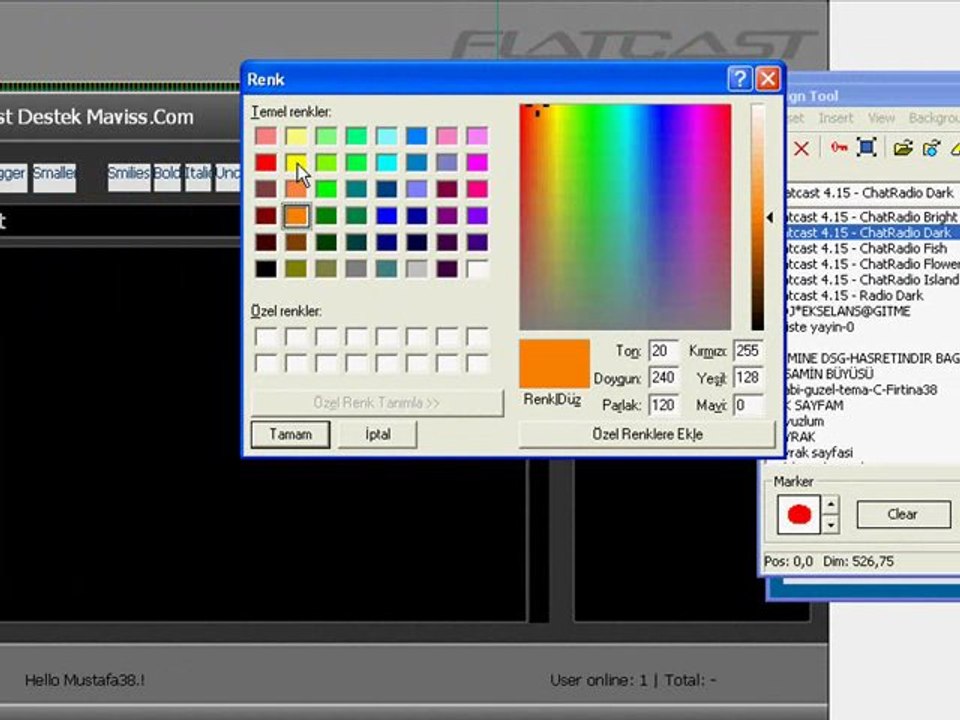Screen dimensions: 960x720
Task: Click the Smaller button in chat toolbar
Action: (x=54, y=176)
